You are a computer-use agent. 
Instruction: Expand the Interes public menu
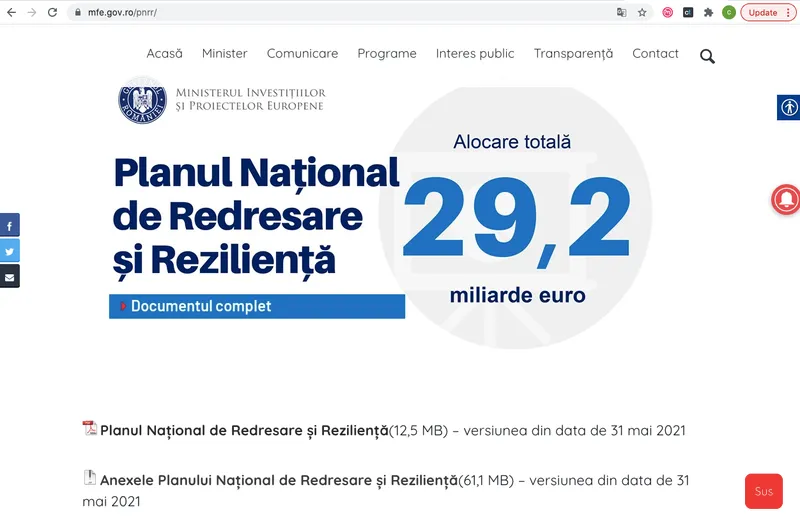click(475, 54)
